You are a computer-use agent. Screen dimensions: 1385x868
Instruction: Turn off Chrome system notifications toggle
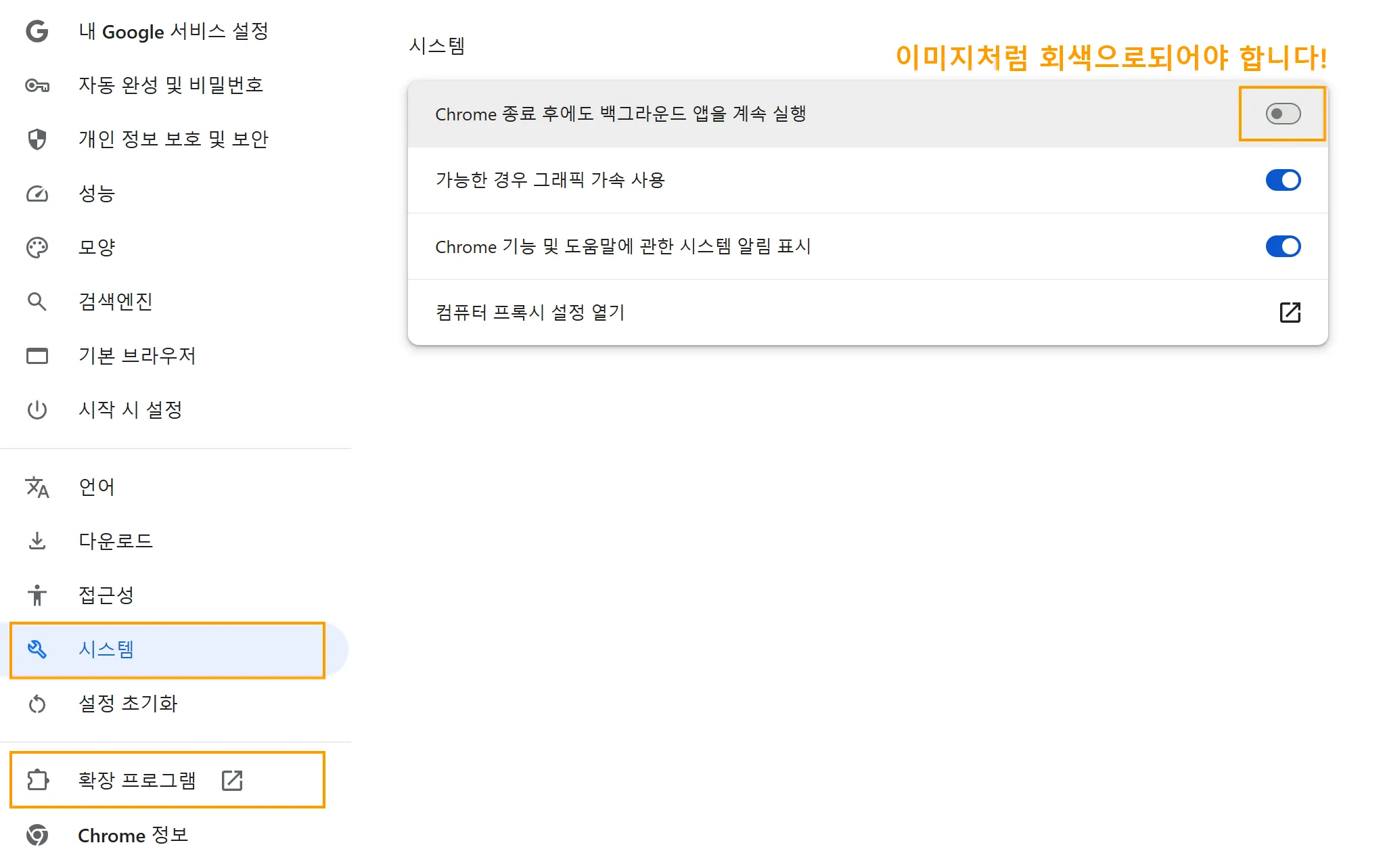click(1283, 246)
